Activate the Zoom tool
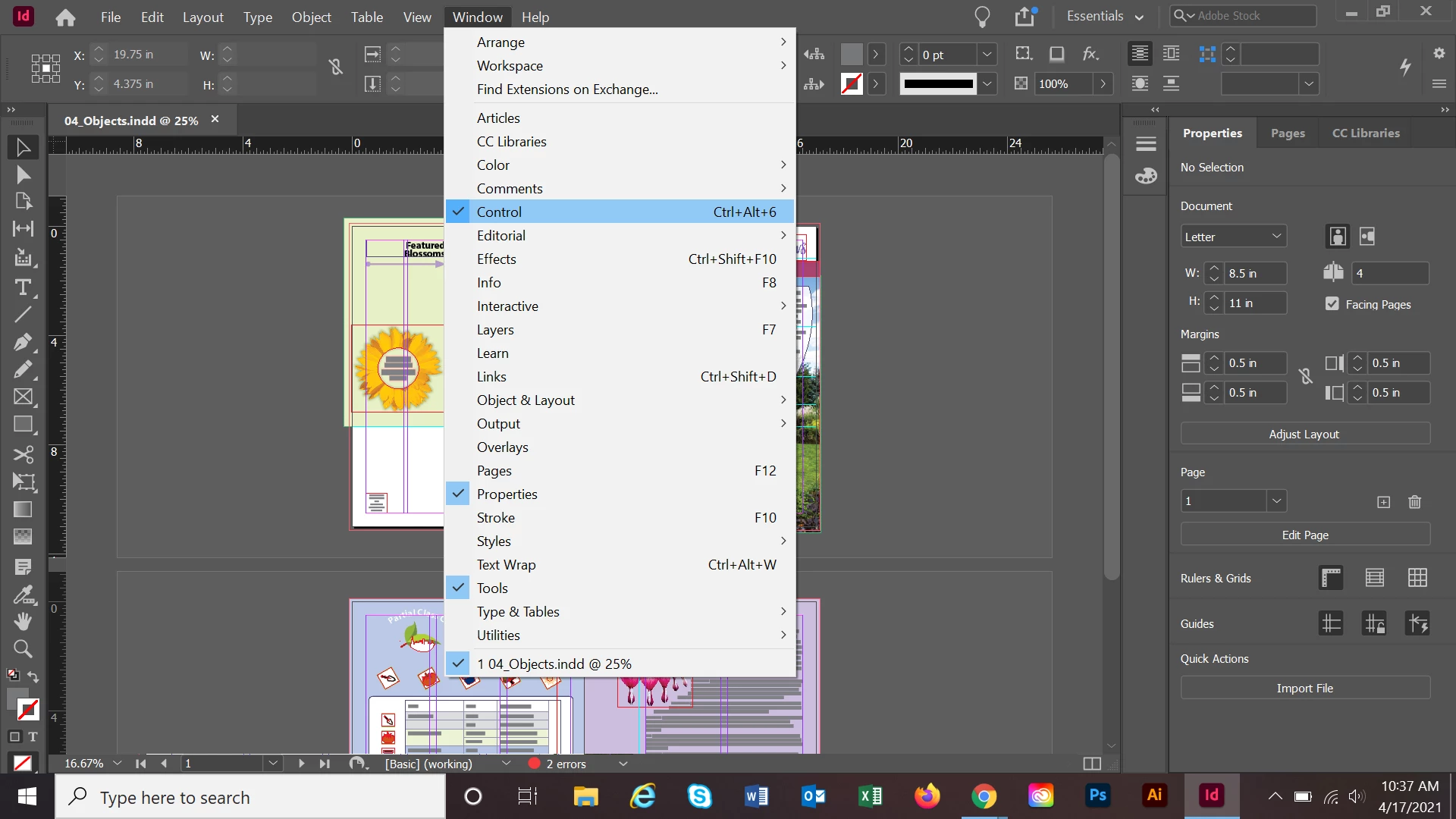The height and width of the screenshot is (819, 1456). pos(23,649)
